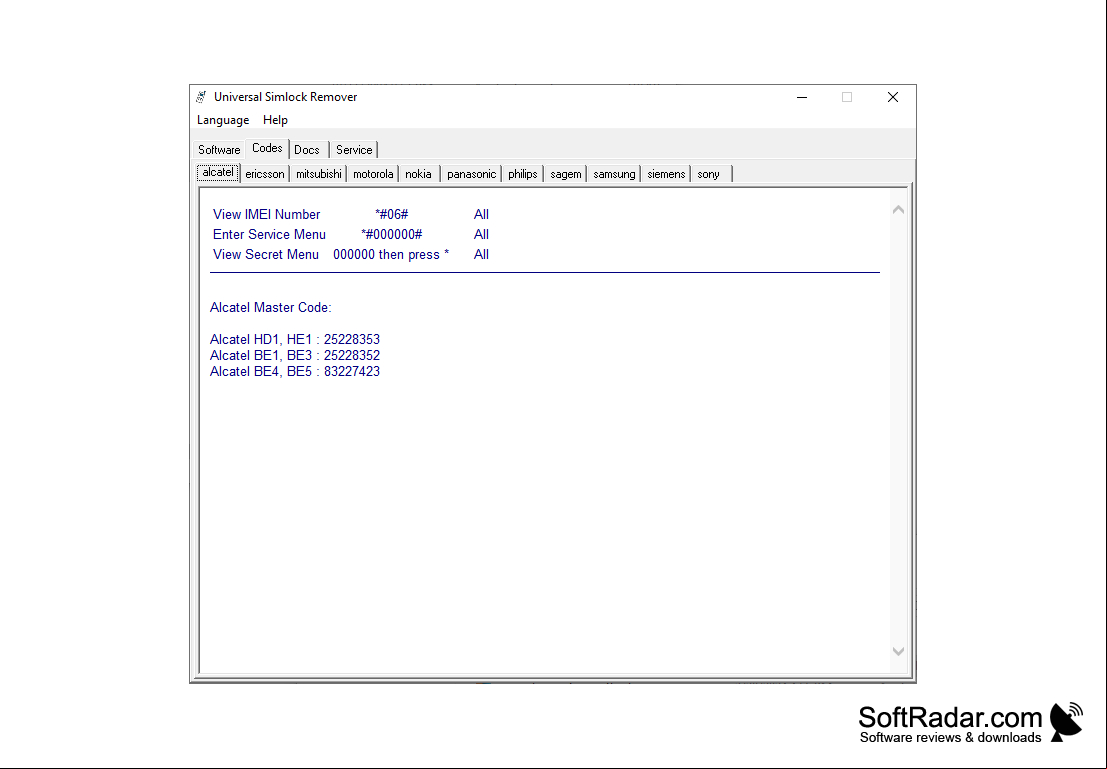
Task: Click the "Alcatel HD1, HE1 : 25228353" line
Action: pos(294,340)
